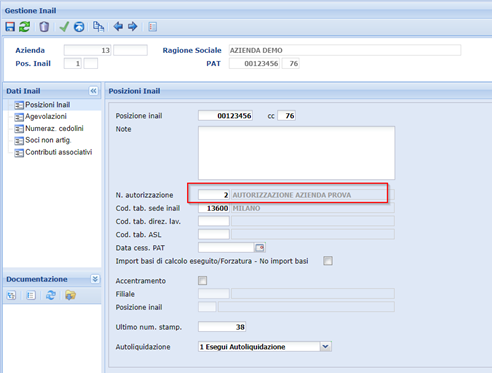Go to next record with right arrow
Screen dimensions: 492x374
click(133, 26)
